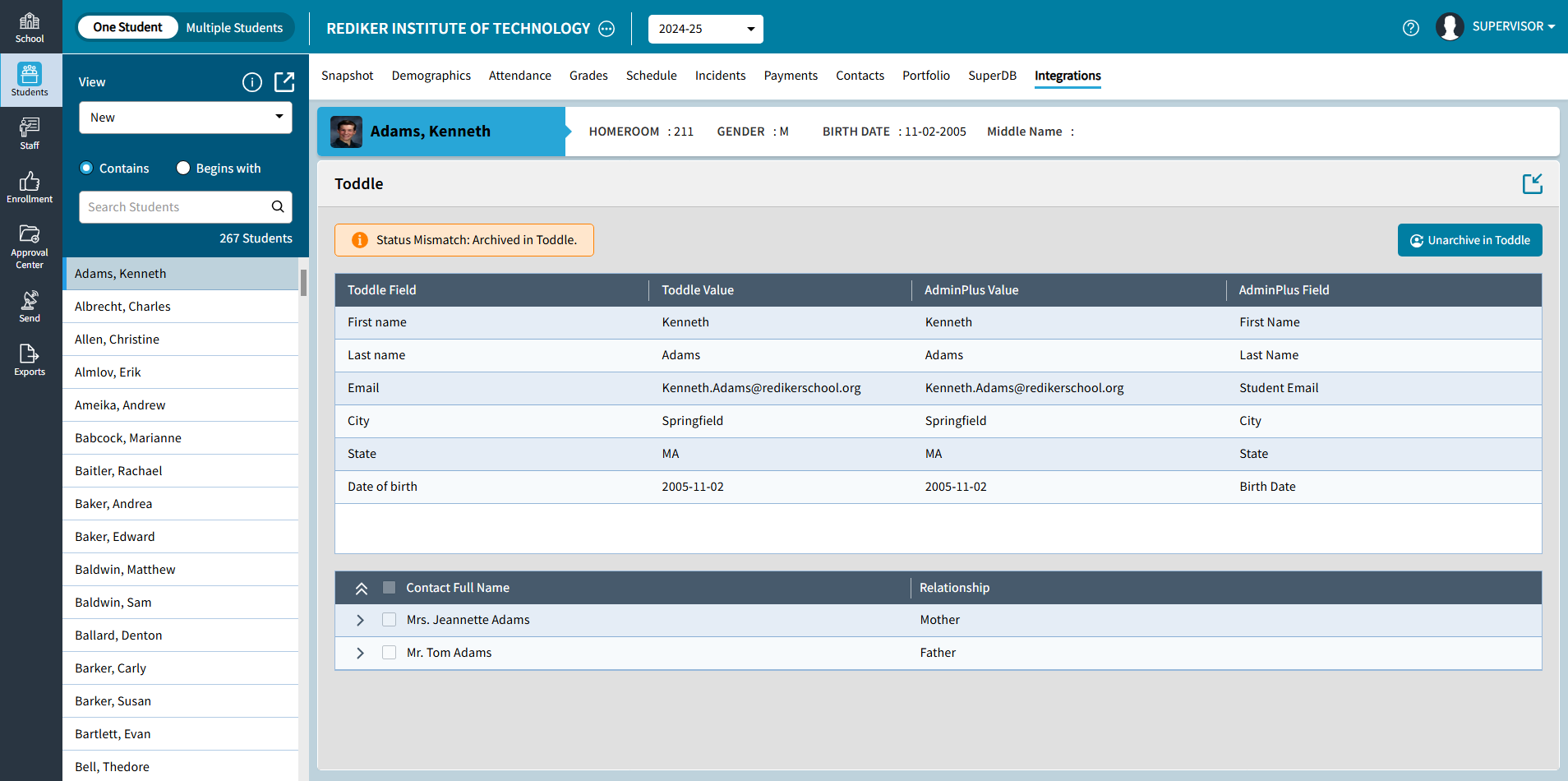Open the help question mark icon
1568x781 pixels.
1411,28
